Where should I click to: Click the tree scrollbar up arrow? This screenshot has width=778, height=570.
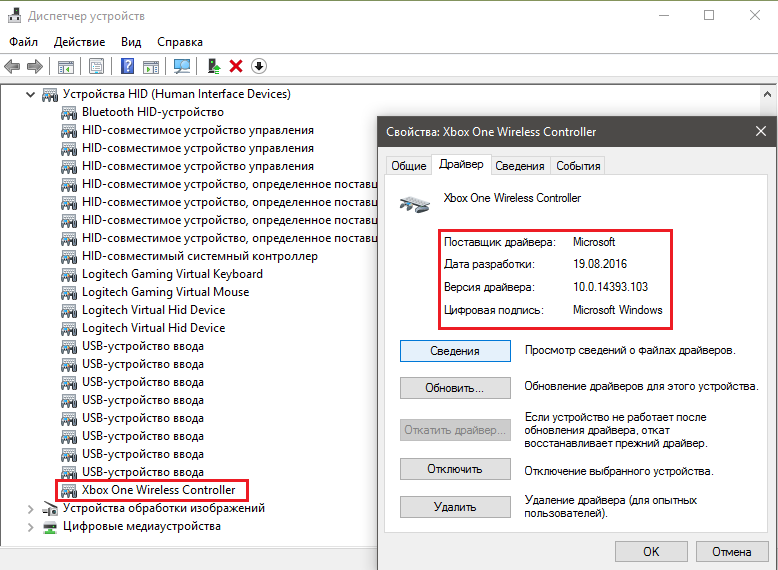[x=767, y=94]
